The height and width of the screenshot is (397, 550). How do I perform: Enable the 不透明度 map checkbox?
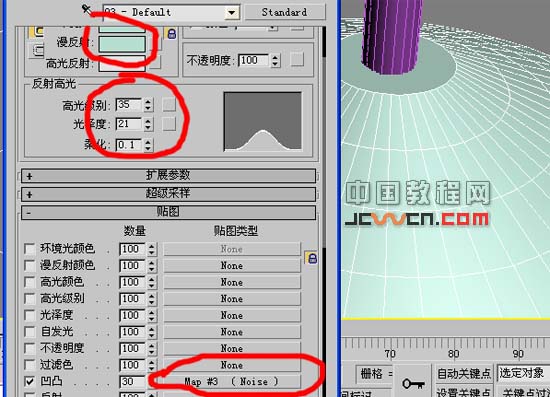[x=30, y=348]
